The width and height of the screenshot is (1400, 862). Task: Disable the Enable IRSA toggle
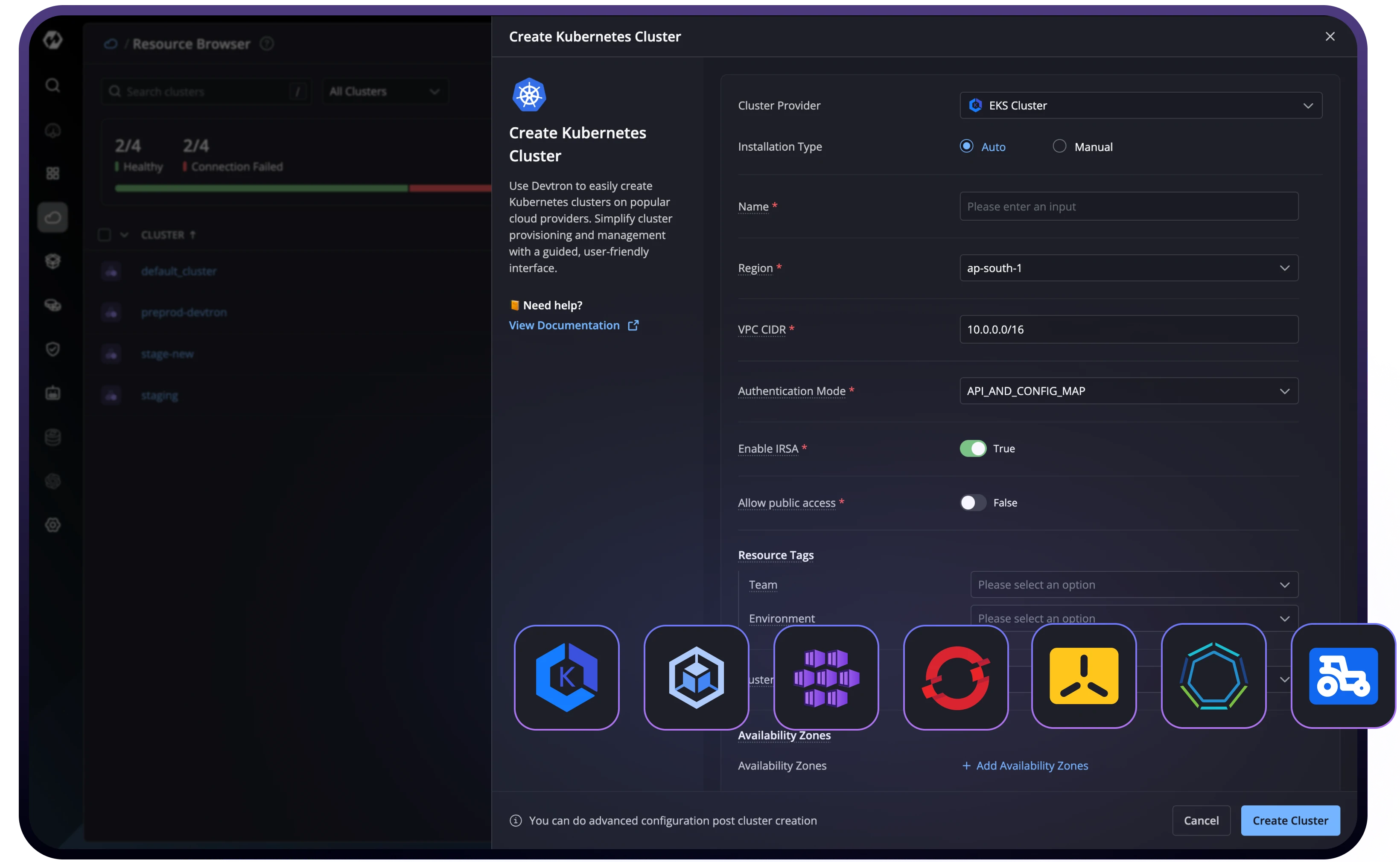tap(973, 448)
